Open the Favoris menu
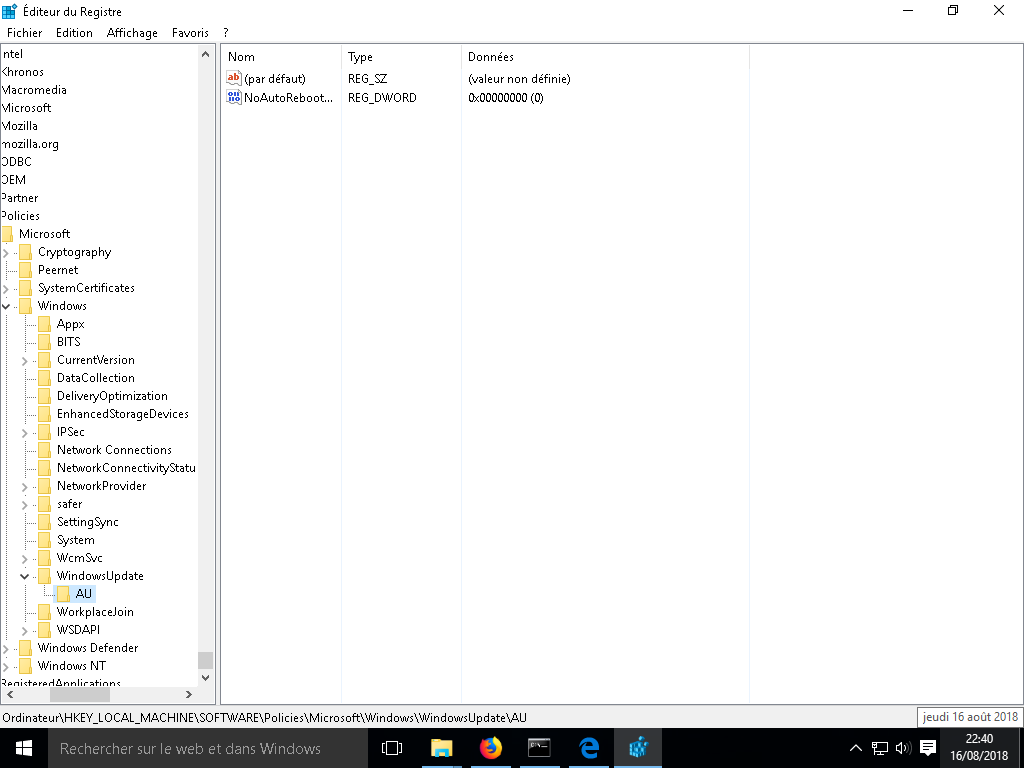 190,33
